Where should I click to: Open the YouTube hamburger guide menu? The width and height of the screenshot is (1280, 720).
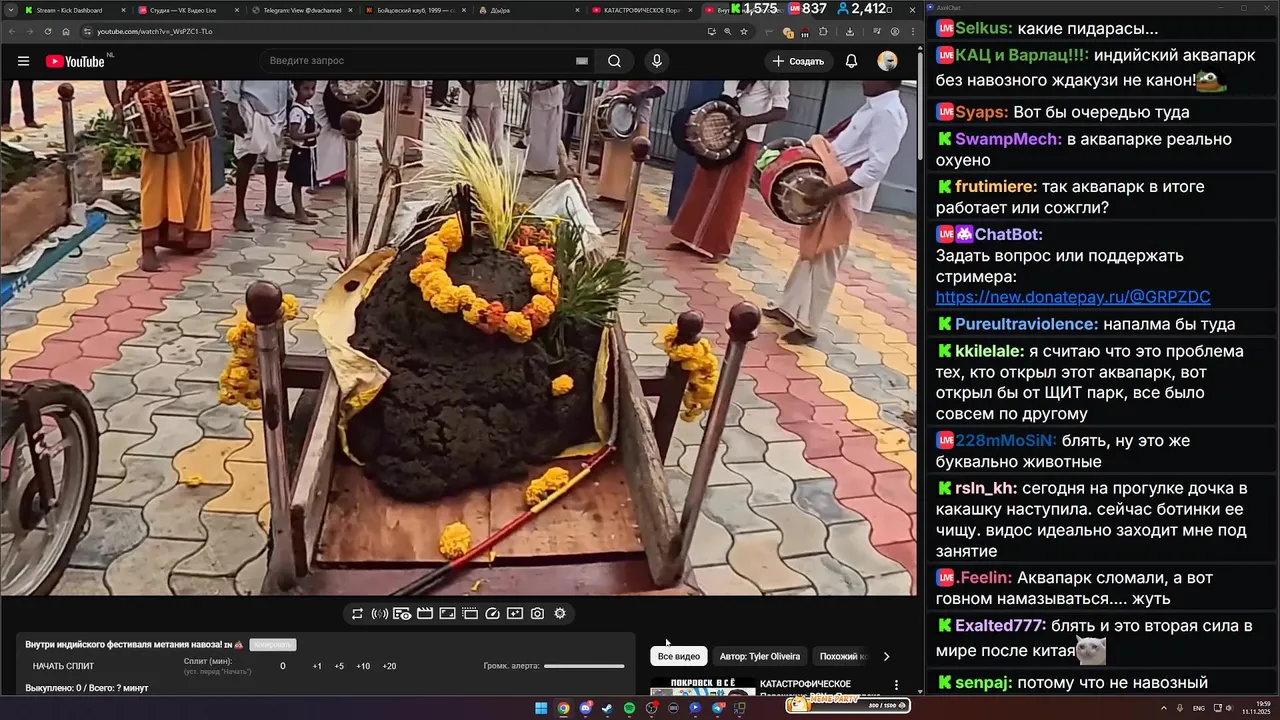coord(23,61)
